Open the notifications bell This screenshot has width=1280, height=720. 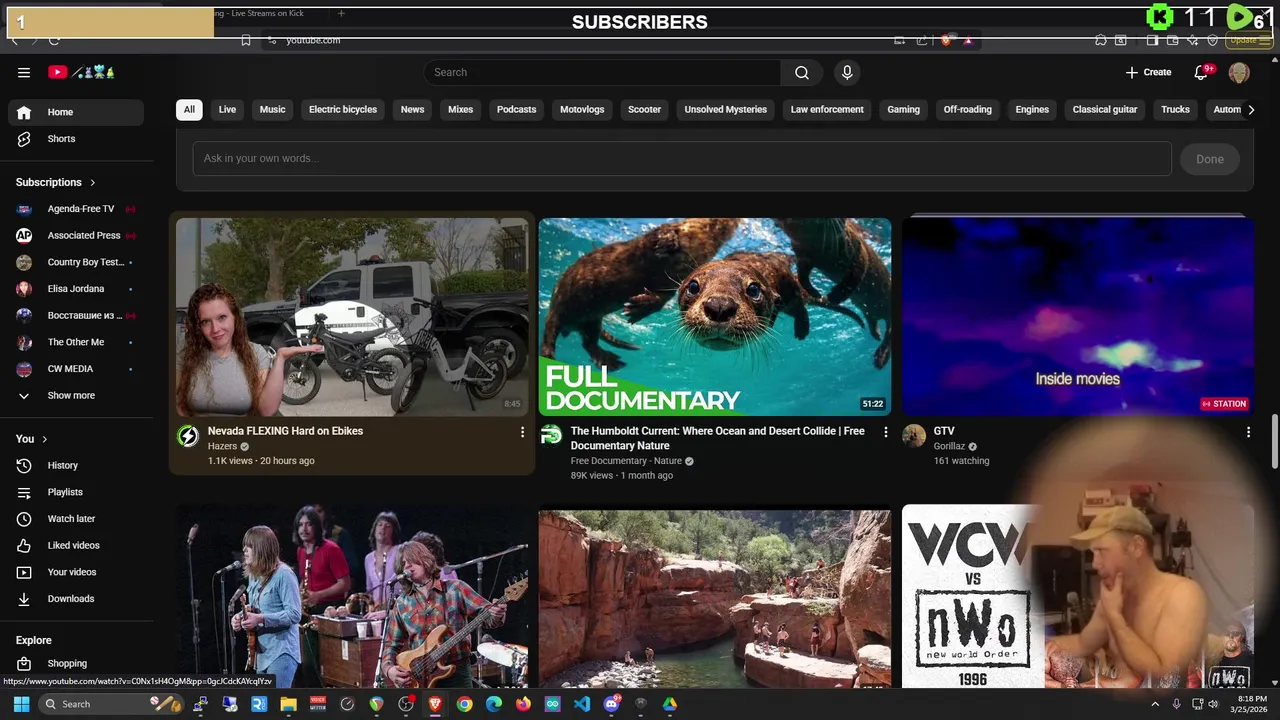point(1203,72)
